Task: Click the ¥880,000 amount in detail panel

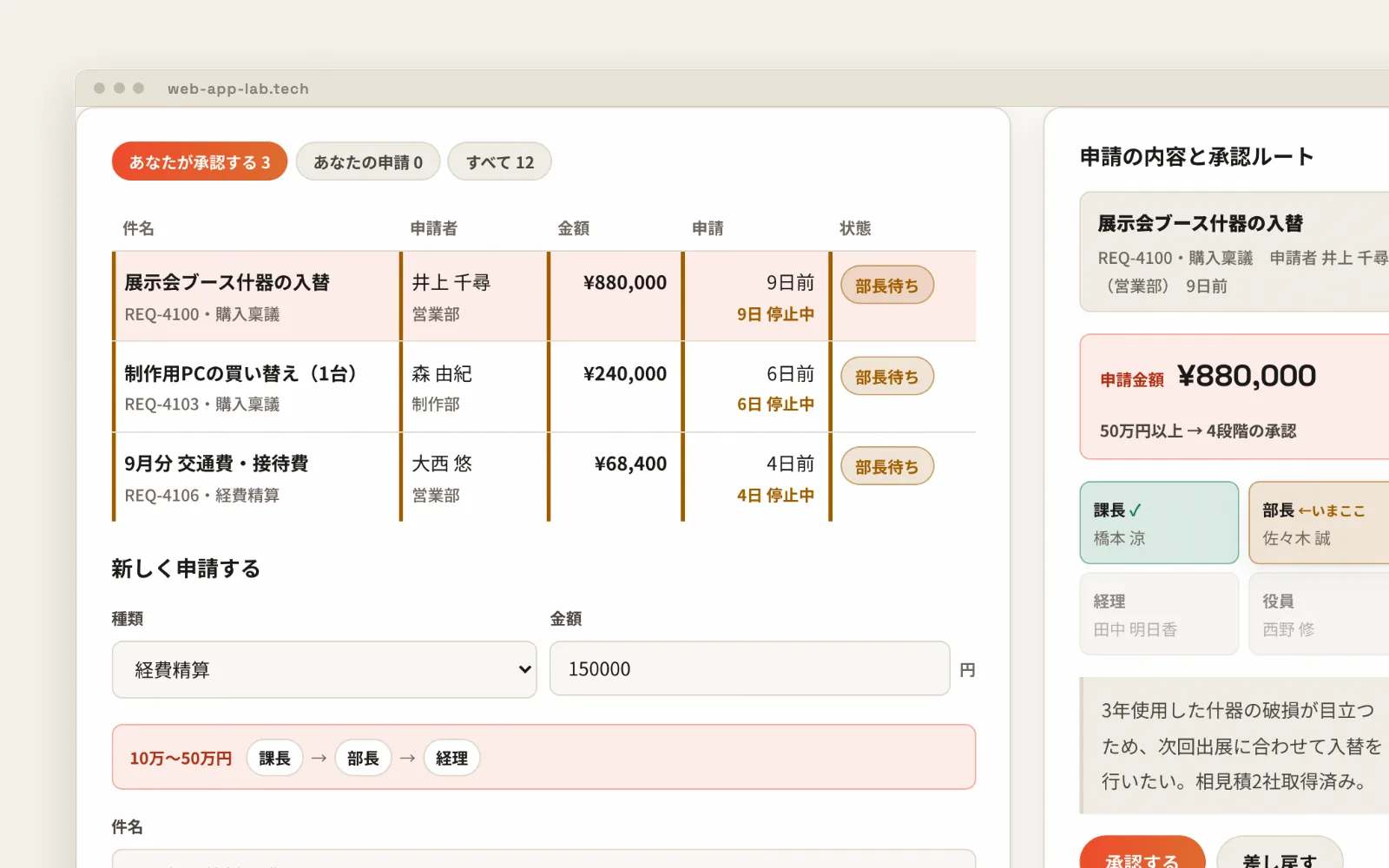Action: click(x=1247, y=376)
